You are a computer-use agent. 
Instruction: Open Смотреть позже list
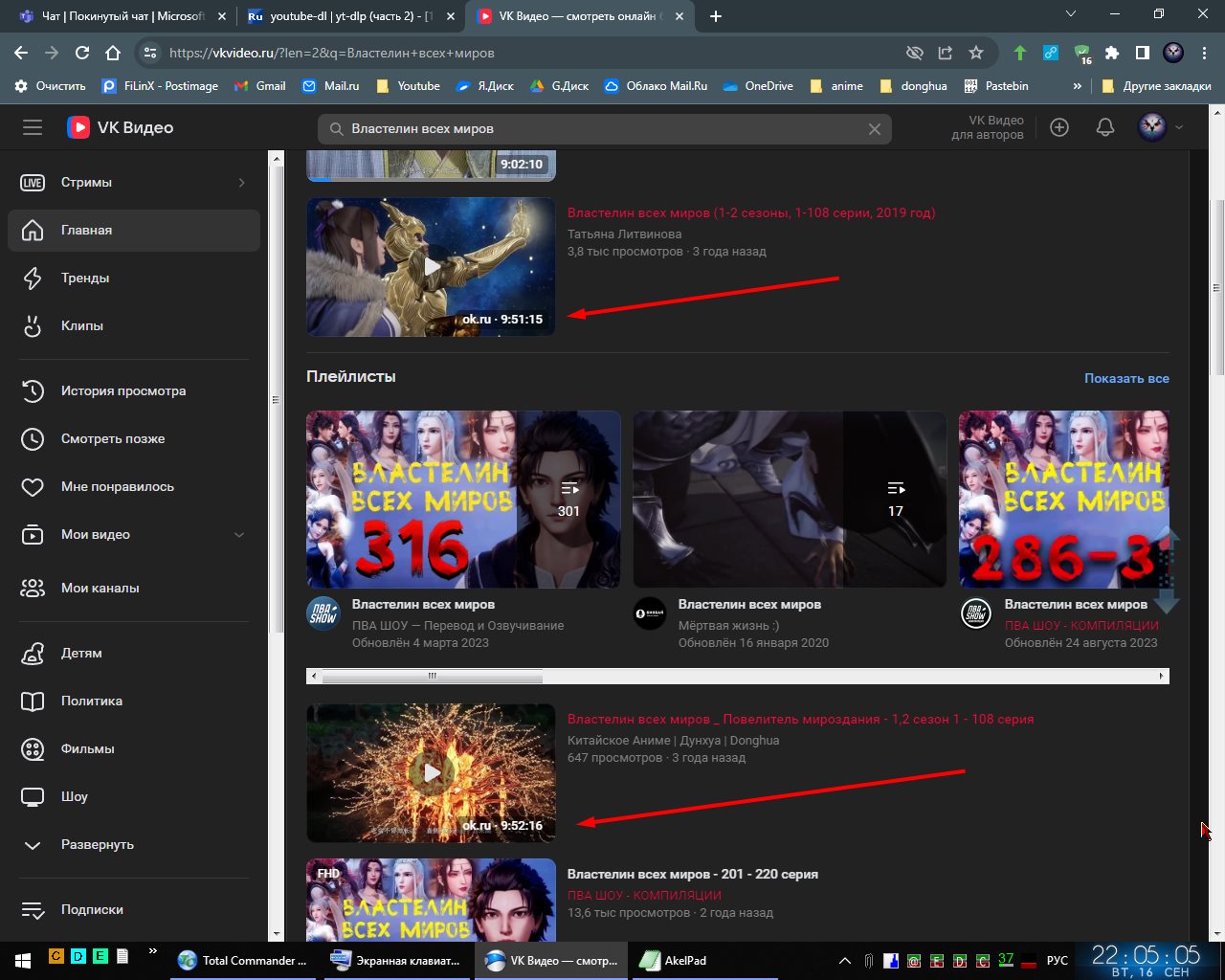[x=113, y=438]
